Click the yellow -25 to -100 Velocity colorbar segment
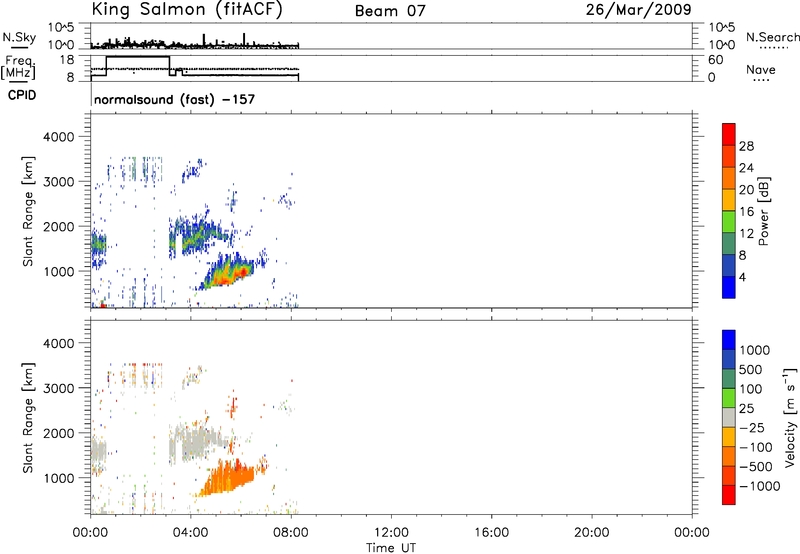 (729, 437)
